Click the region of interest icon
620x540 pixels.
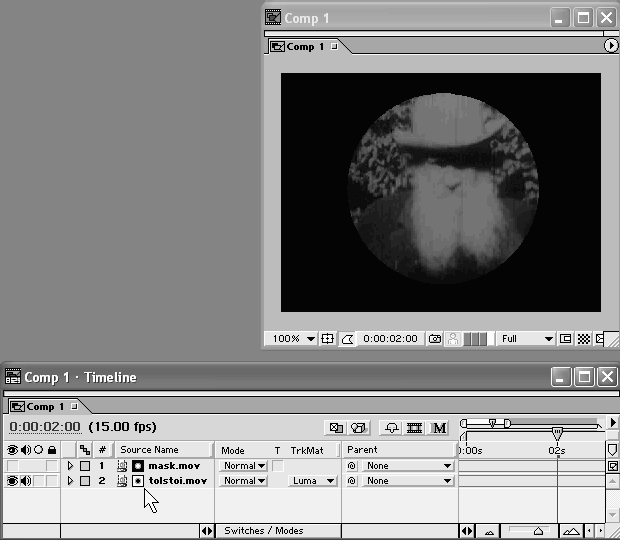[566, 339]
